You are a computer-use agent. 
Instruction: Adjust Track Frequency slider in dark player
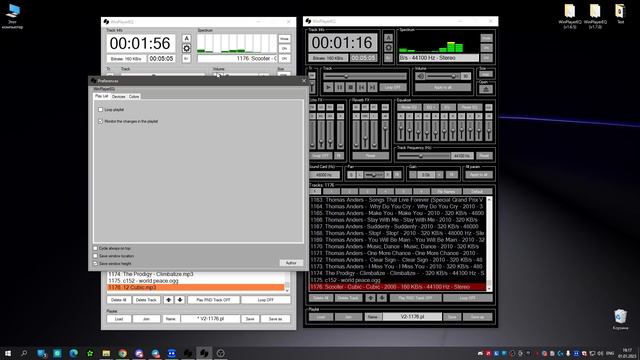(424, 156)
